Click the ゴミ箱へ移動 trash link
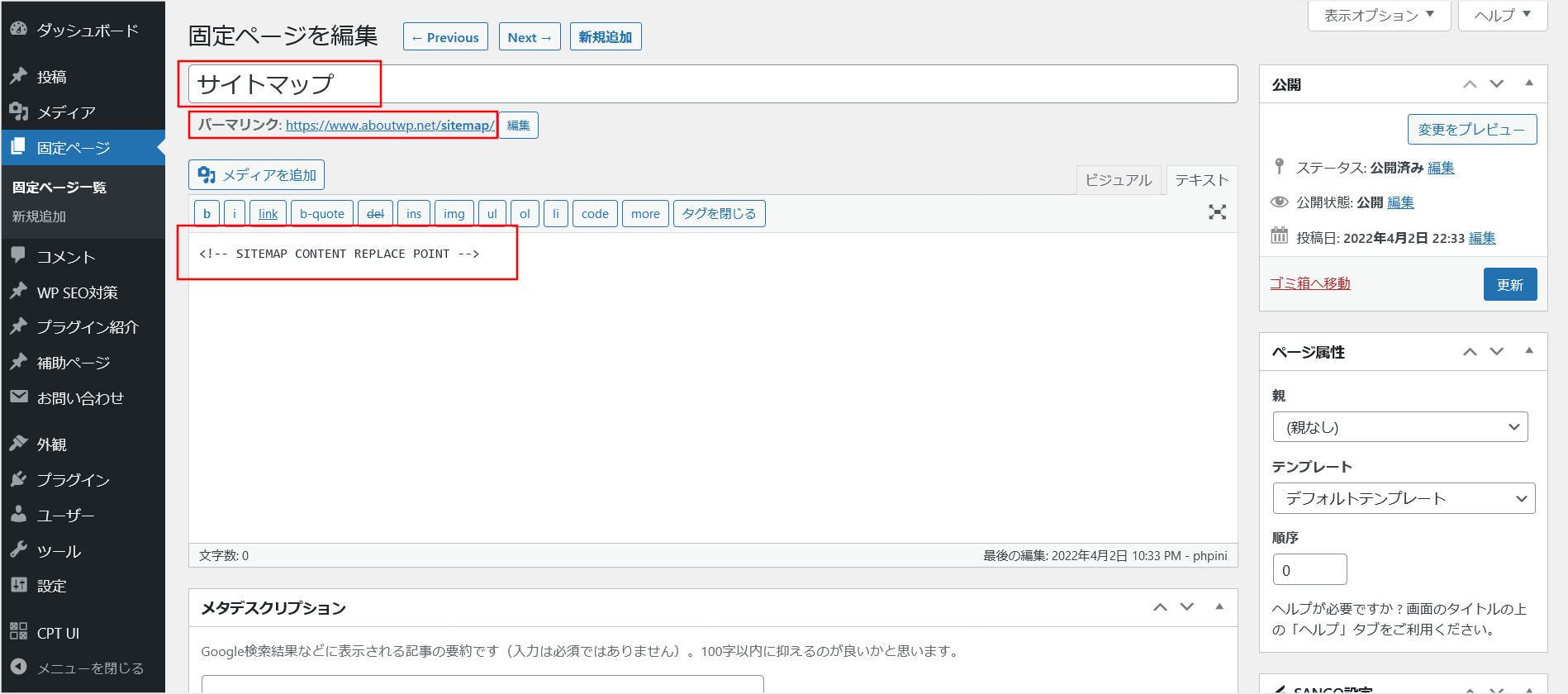The width and height of the screenshot is (1568, 694). (1309, 283)
